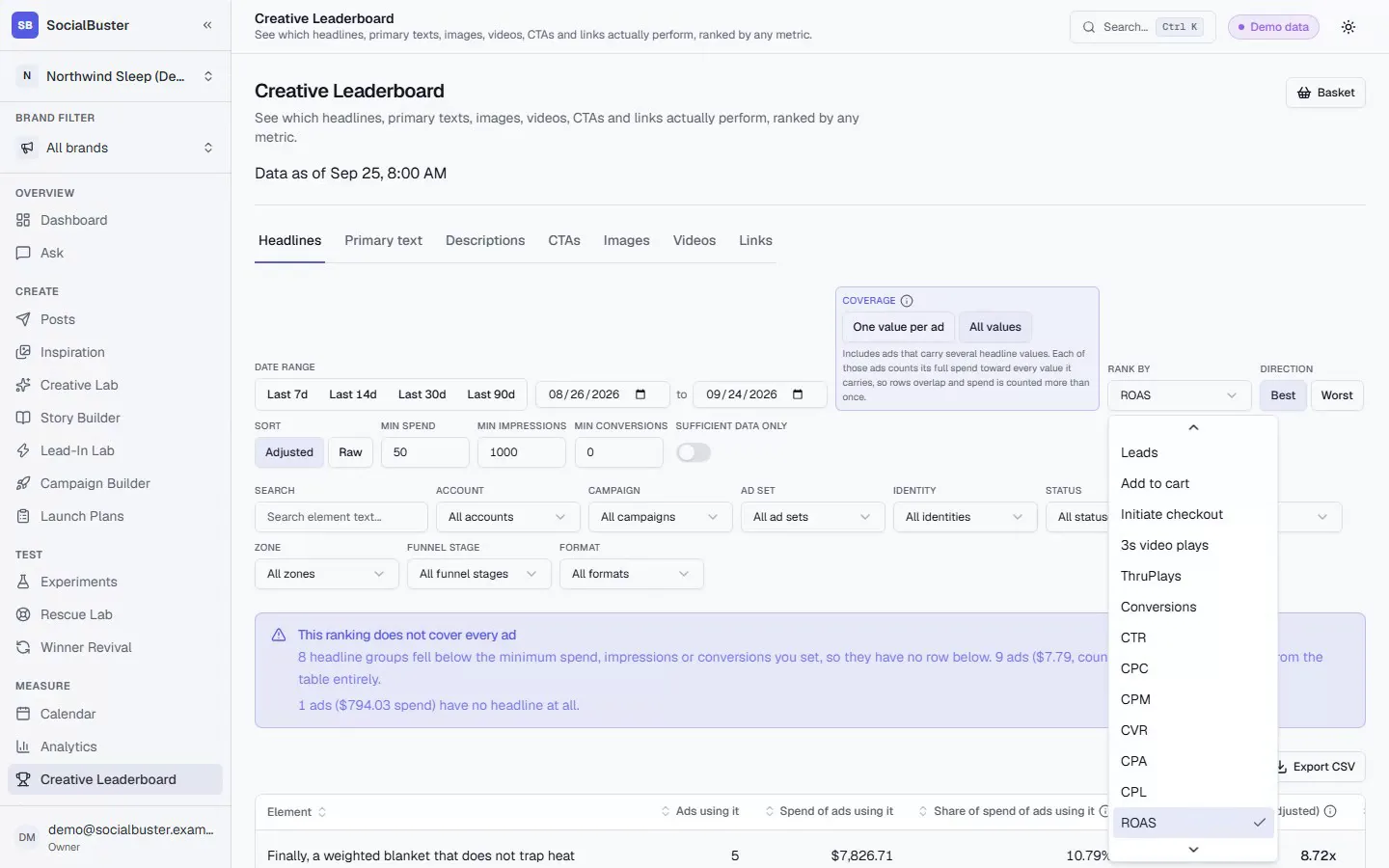
Task: Click Export CSV button
Action: [1317, 767]
